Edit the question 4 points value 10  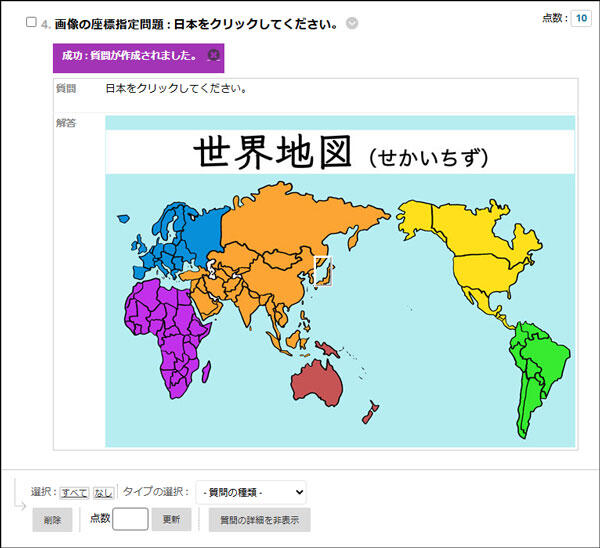point(581,18)
